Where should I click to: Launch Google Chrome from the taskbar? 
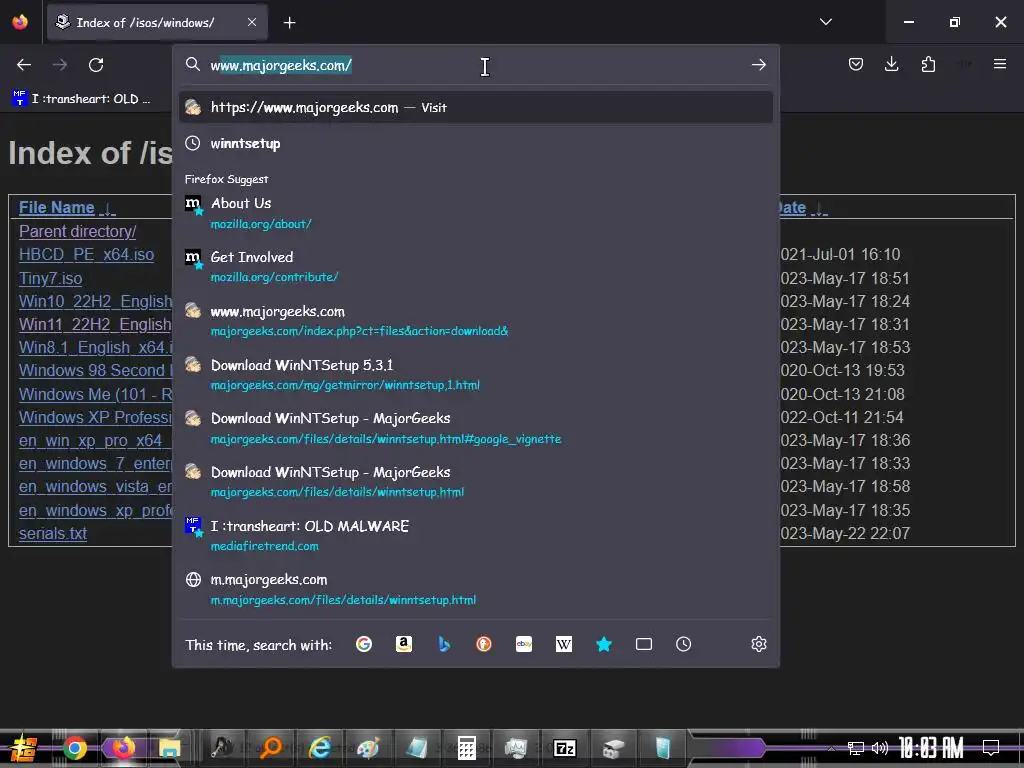(x=74, y=748)
